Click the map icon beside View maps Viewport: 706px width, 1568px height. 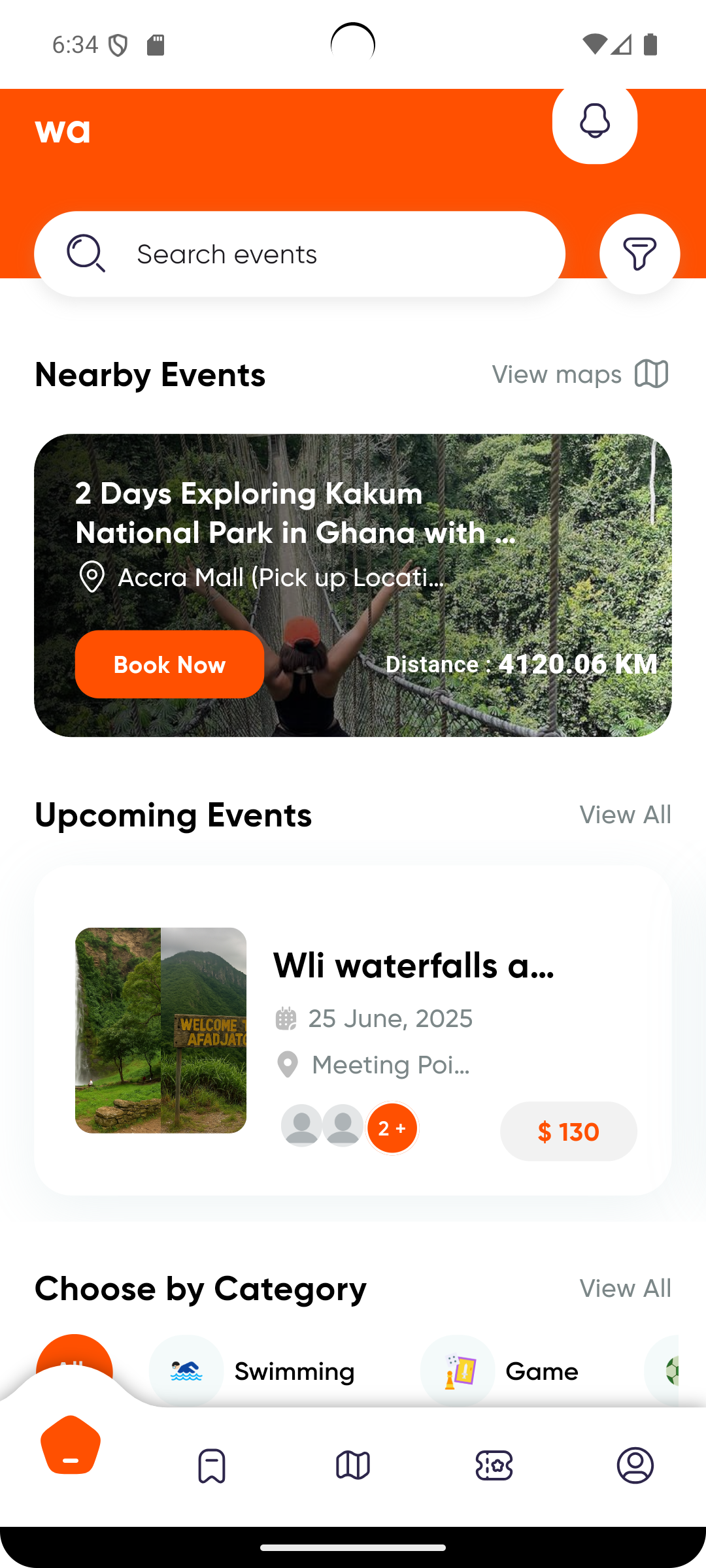point(651,374)
